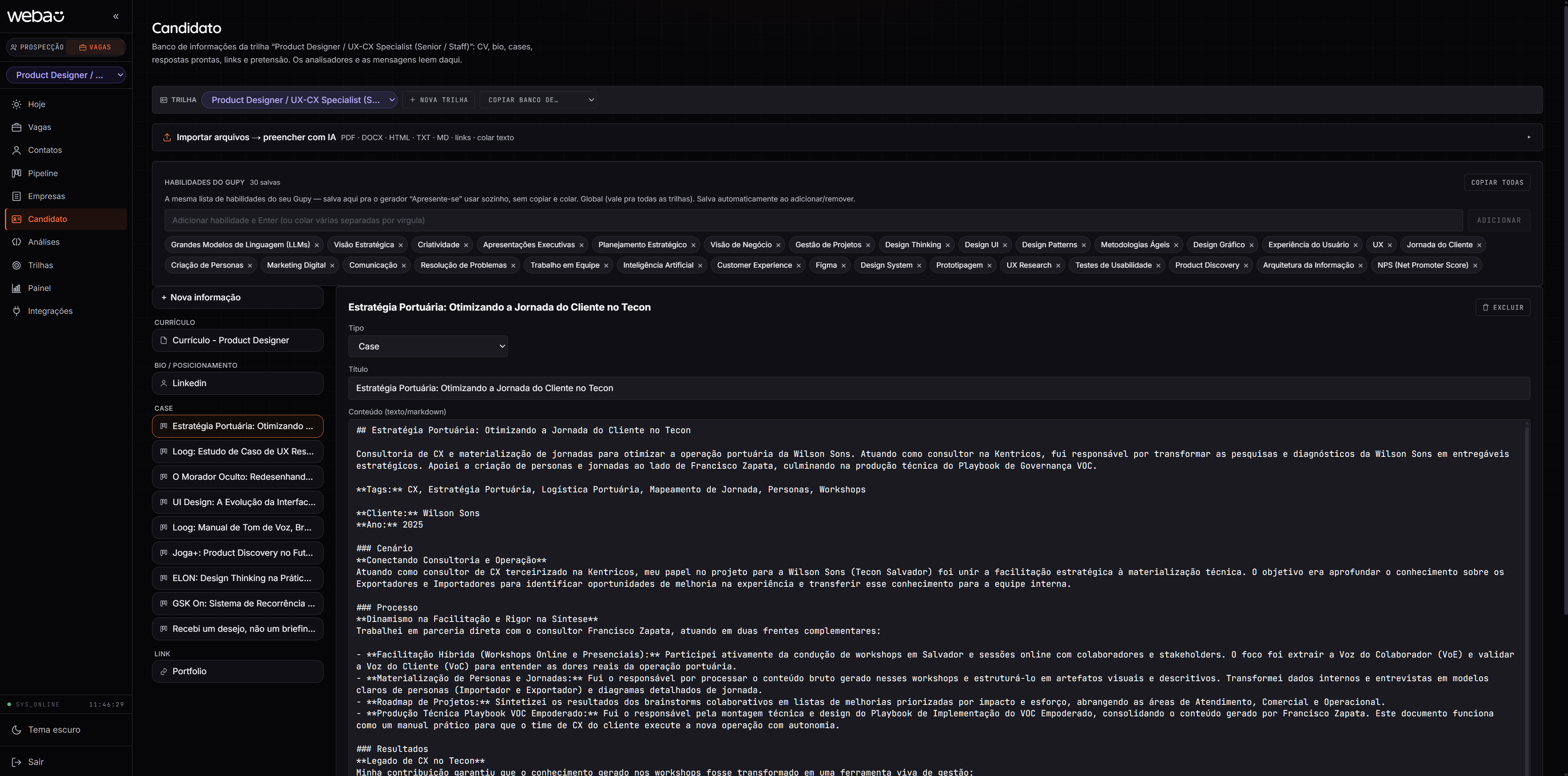Remove the Figma skill tag

point(844,265)
